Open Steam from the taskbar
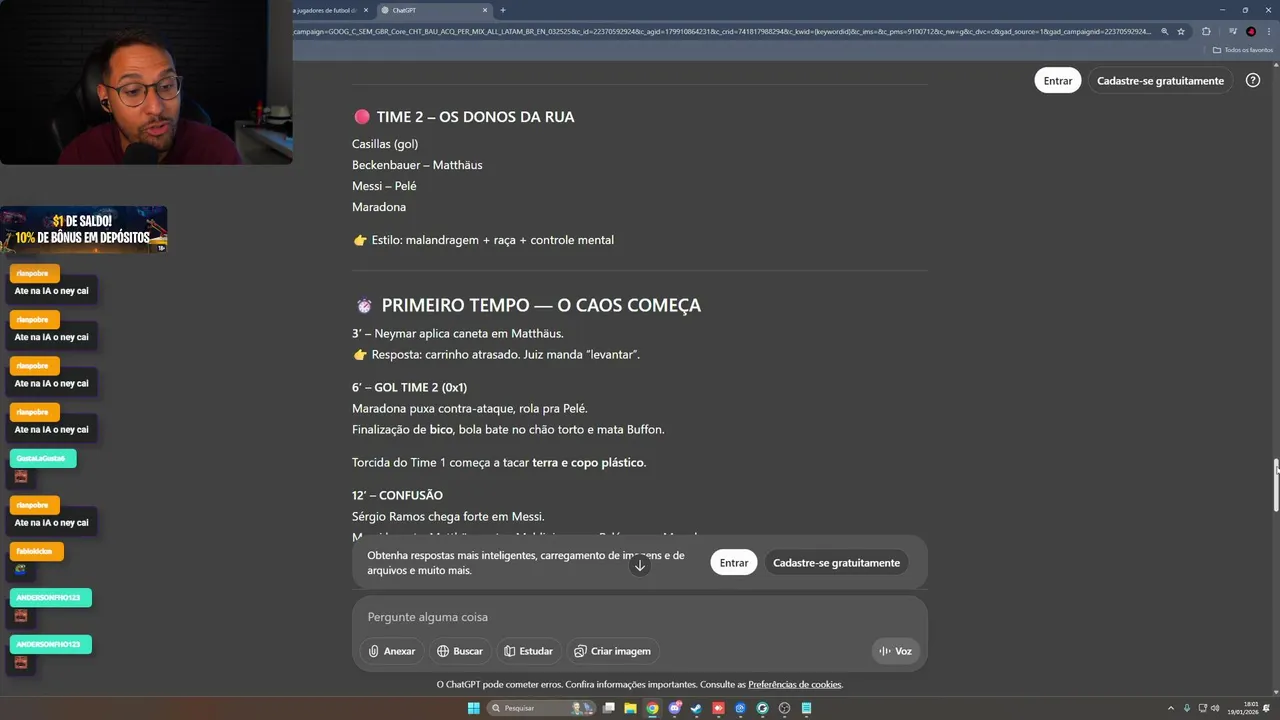 696,708
